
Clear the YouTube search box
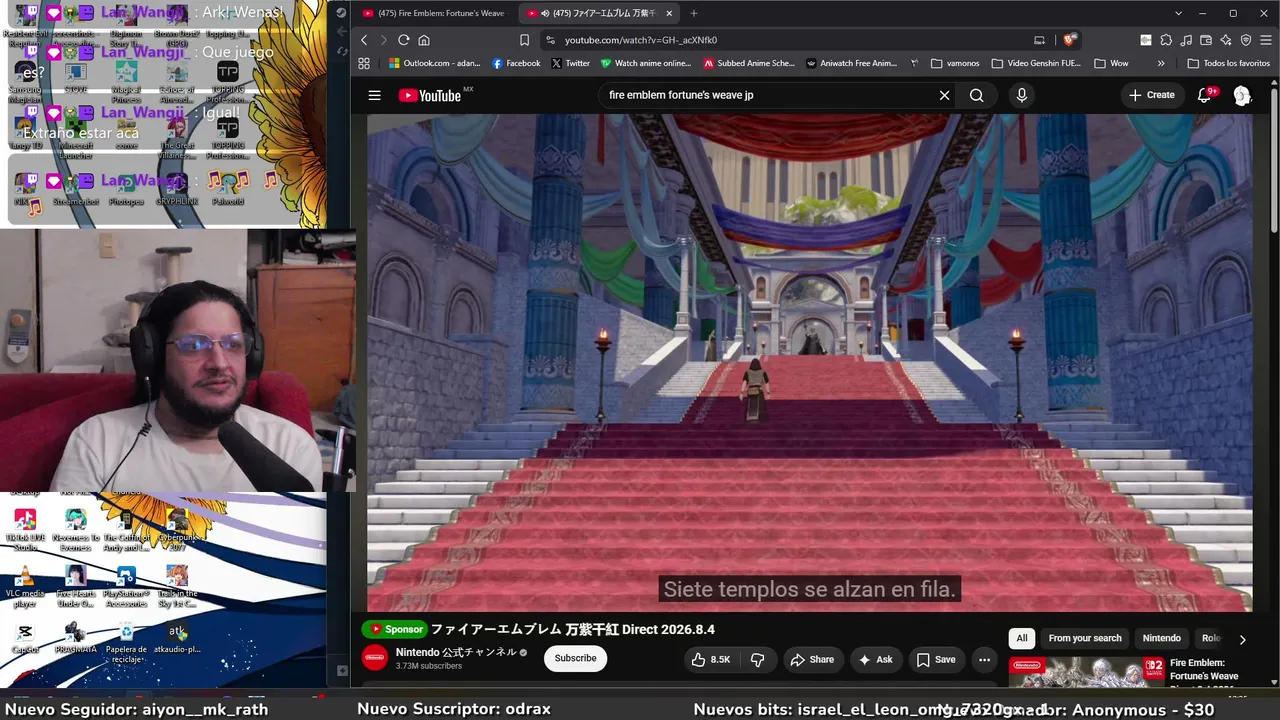click(944, 95)
